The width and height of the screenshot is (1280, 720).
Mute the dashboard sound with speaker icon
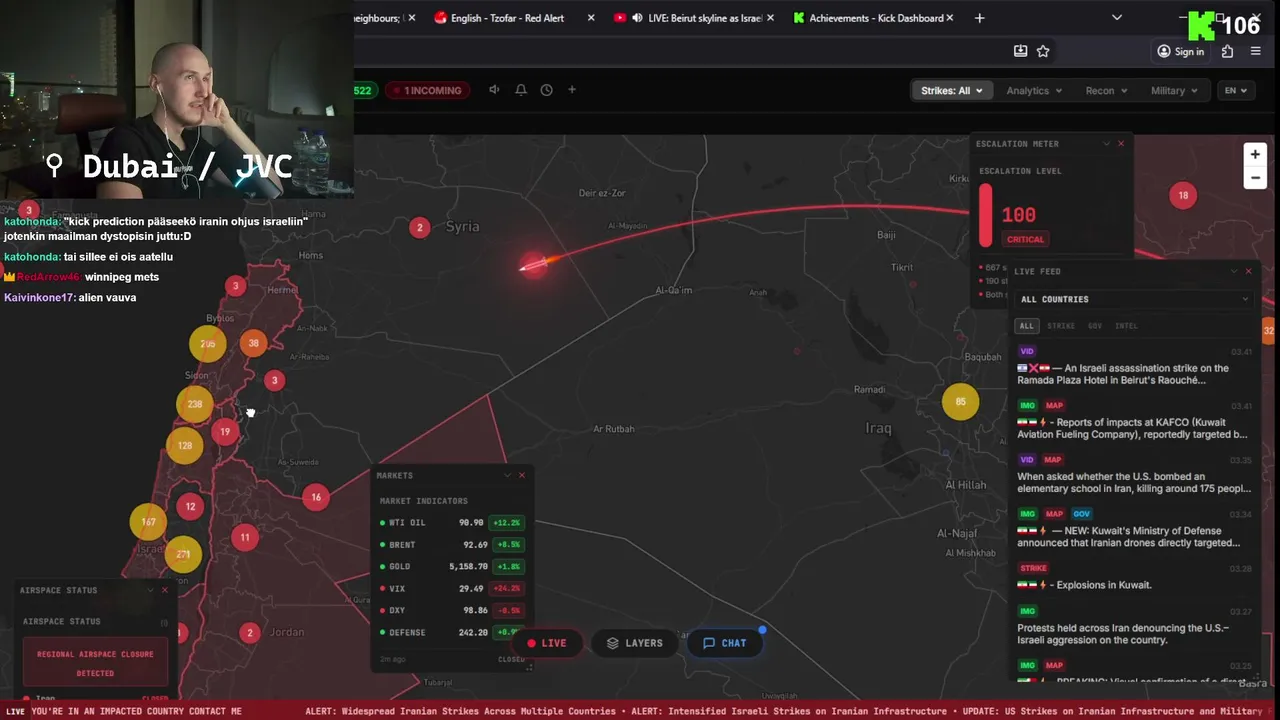coord(494,90)
